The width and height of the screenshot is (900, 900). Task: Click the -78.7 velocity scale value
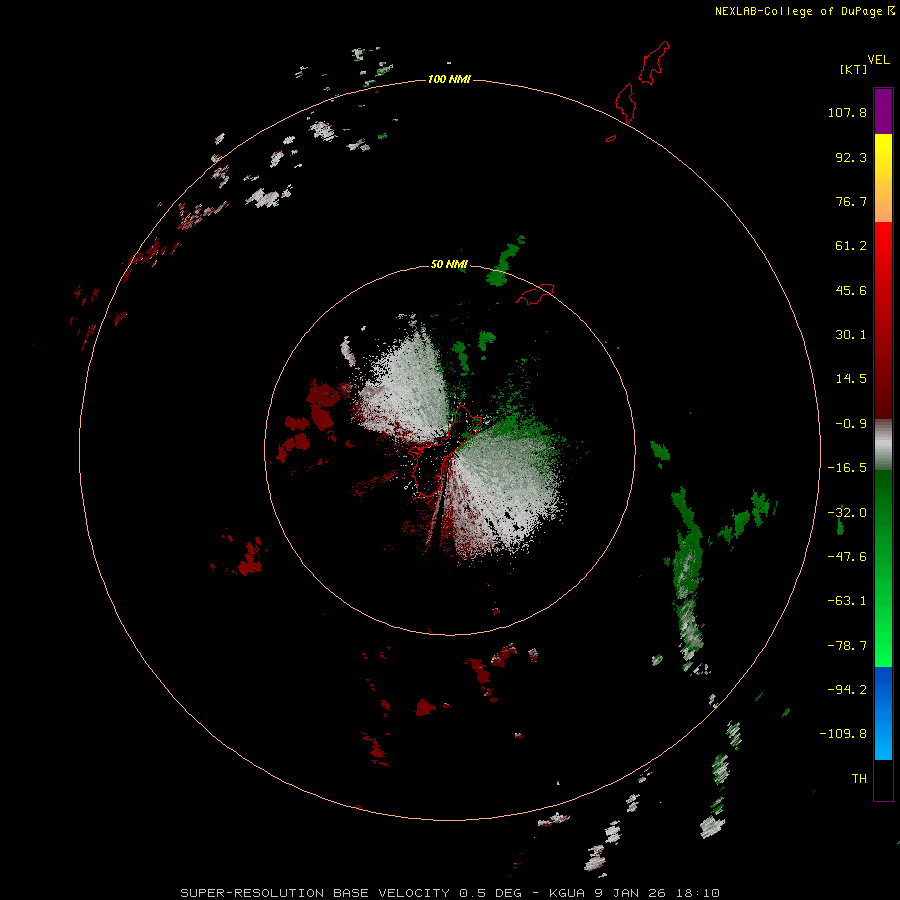point(847,646)
